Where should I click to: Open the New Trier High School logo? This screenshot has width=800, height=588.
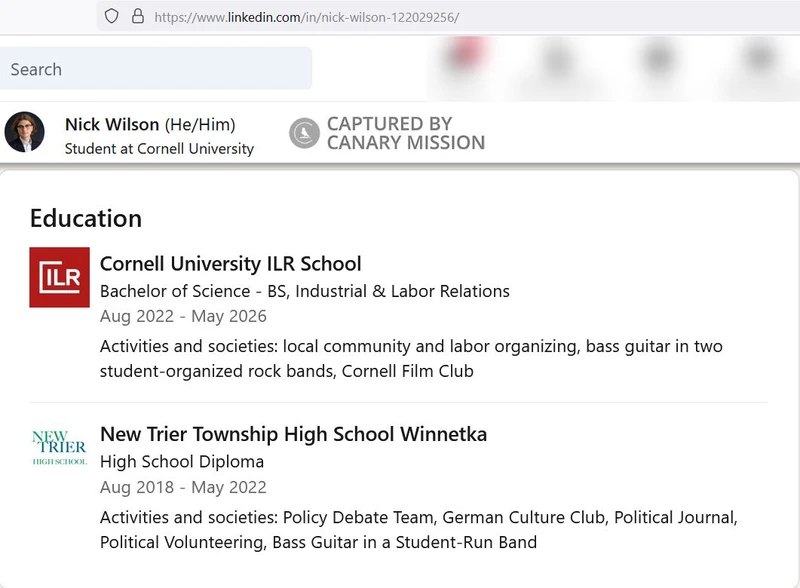59,448
